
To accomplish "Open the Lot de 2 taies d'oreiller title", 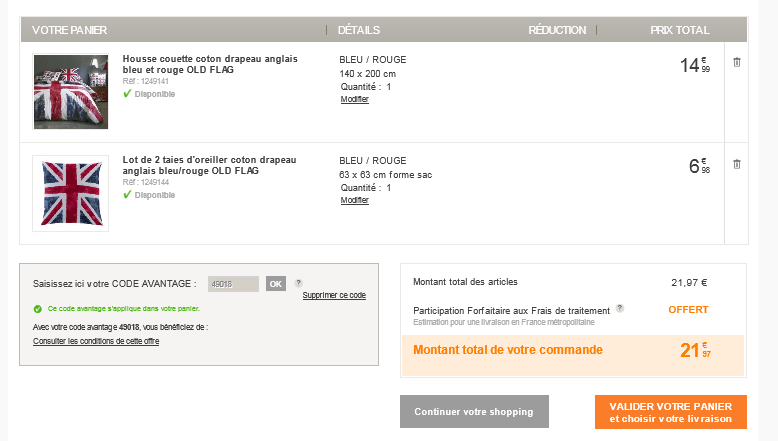I will [210, 165].
